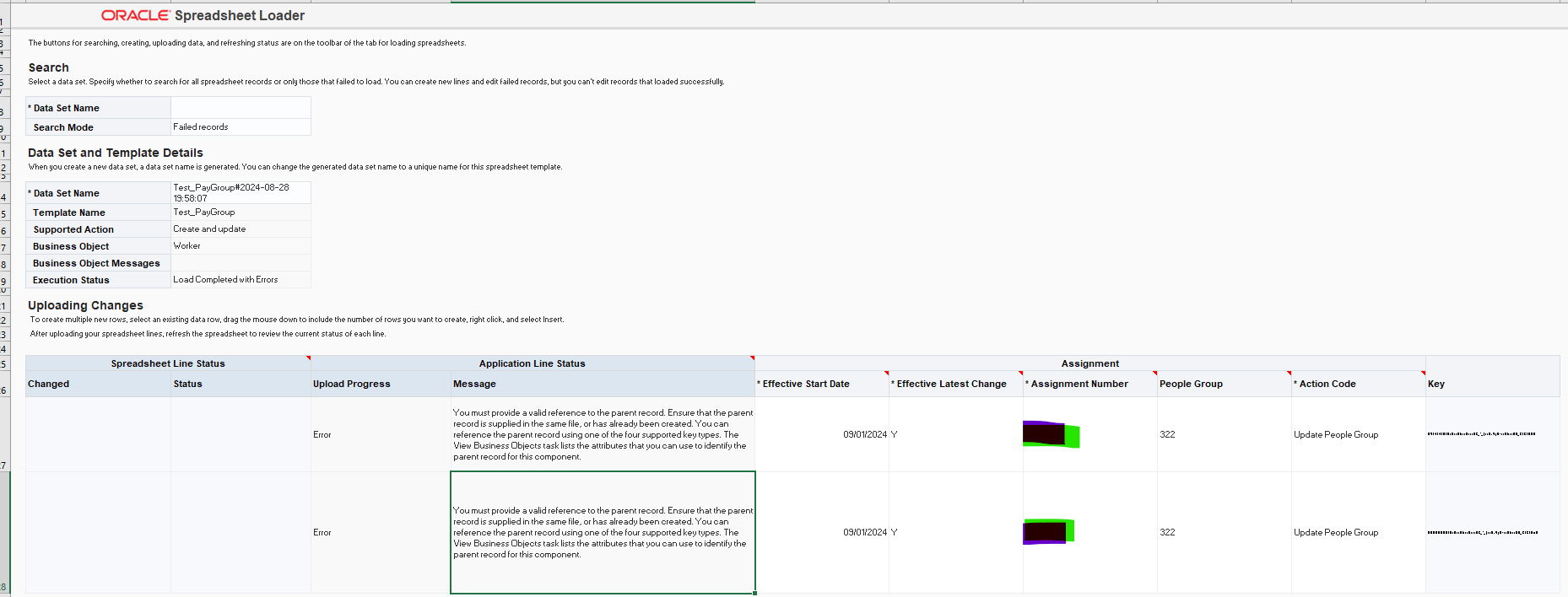The width and height of the screenshot is (1568, 597).
Task: Click the Data Set and Template Details heading
Action: pos(116,153)
